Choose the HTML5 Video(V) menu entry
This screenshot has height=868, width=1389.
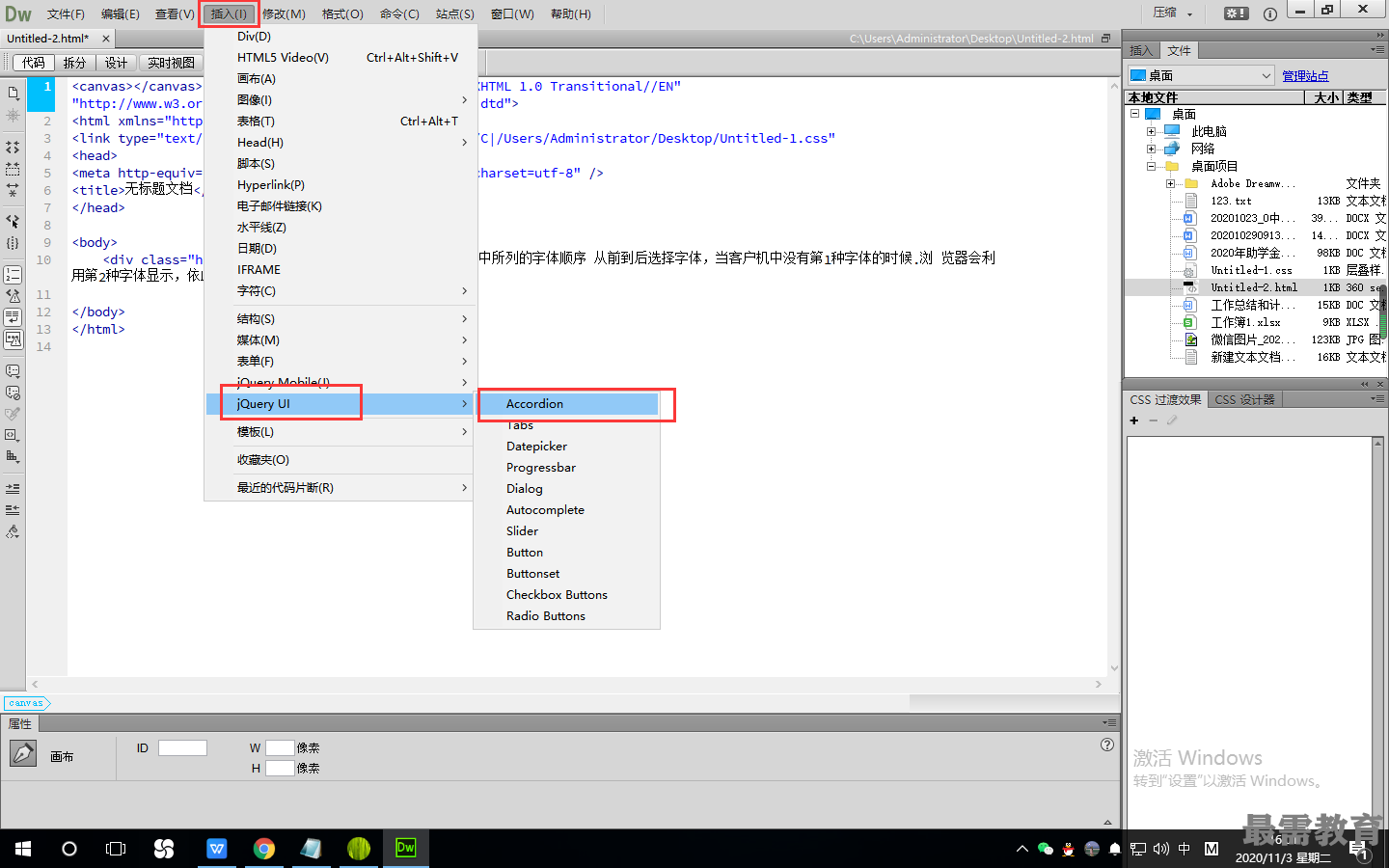point(341,57)
